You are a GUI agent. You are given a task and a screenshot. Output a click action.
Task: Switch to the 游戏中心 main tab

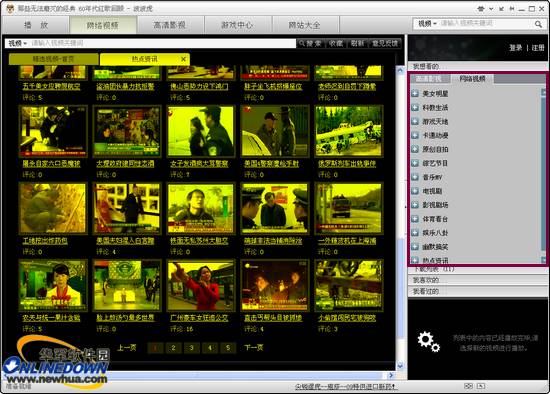point(237,25)
